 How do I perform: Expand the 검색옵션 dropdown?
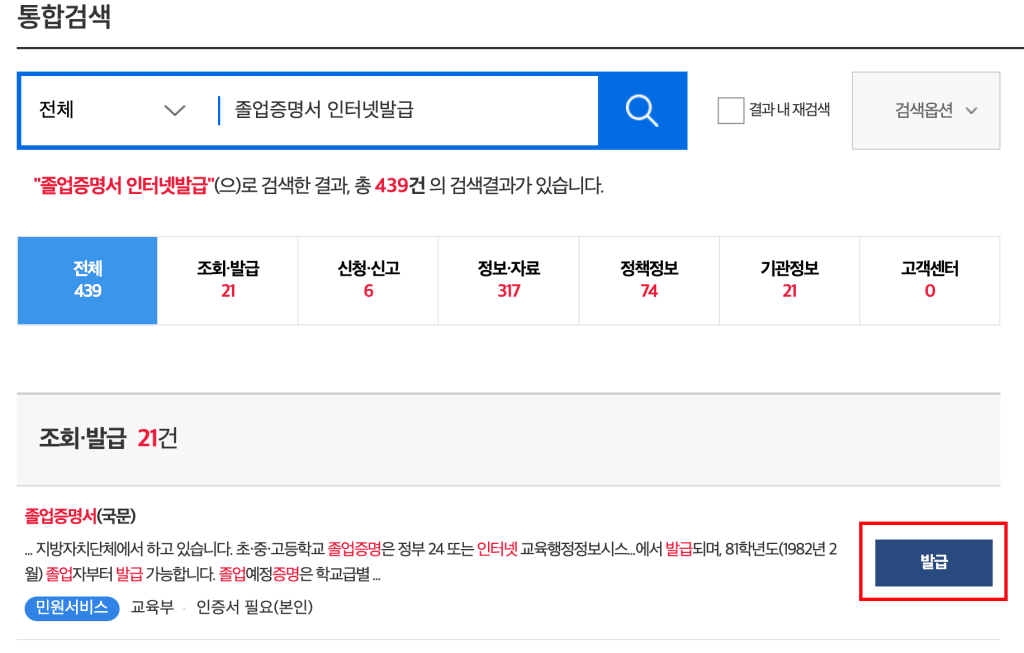point(925,110)
